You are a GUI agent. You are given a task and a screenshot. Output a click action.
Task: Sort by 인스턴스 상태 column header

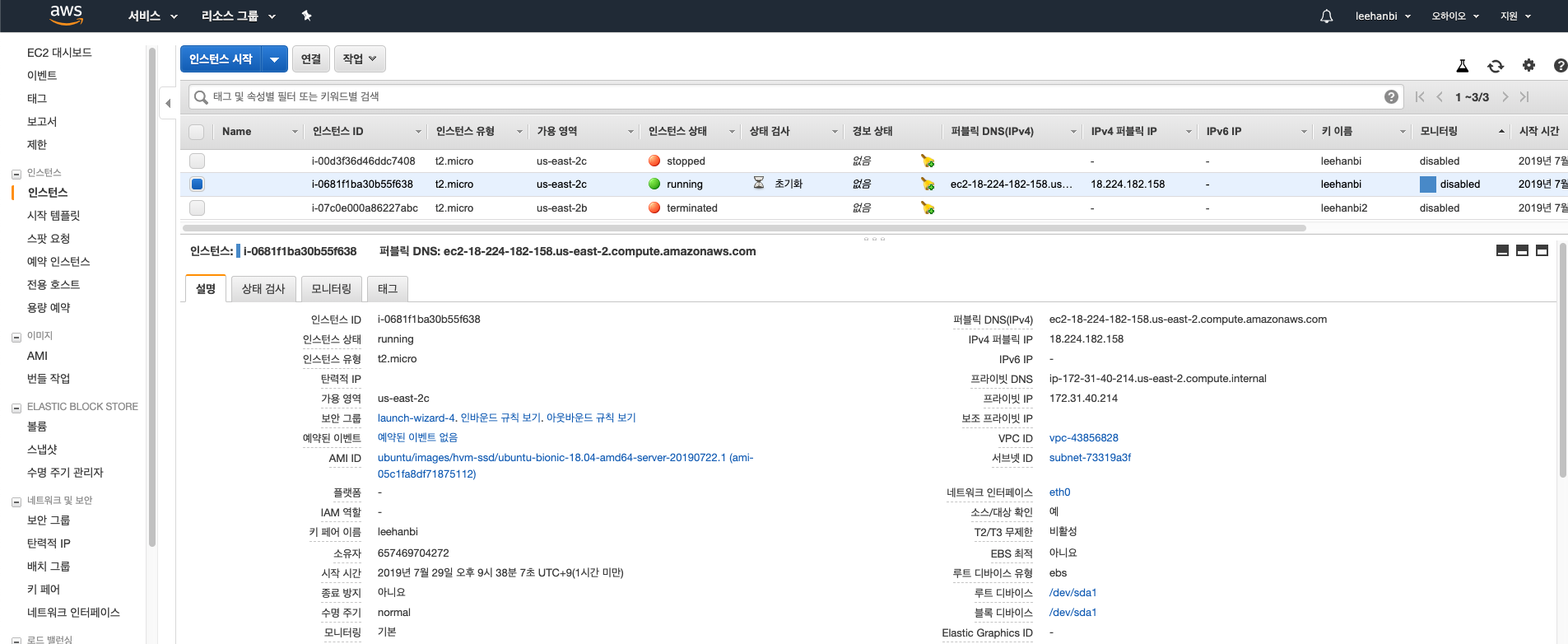691,132
